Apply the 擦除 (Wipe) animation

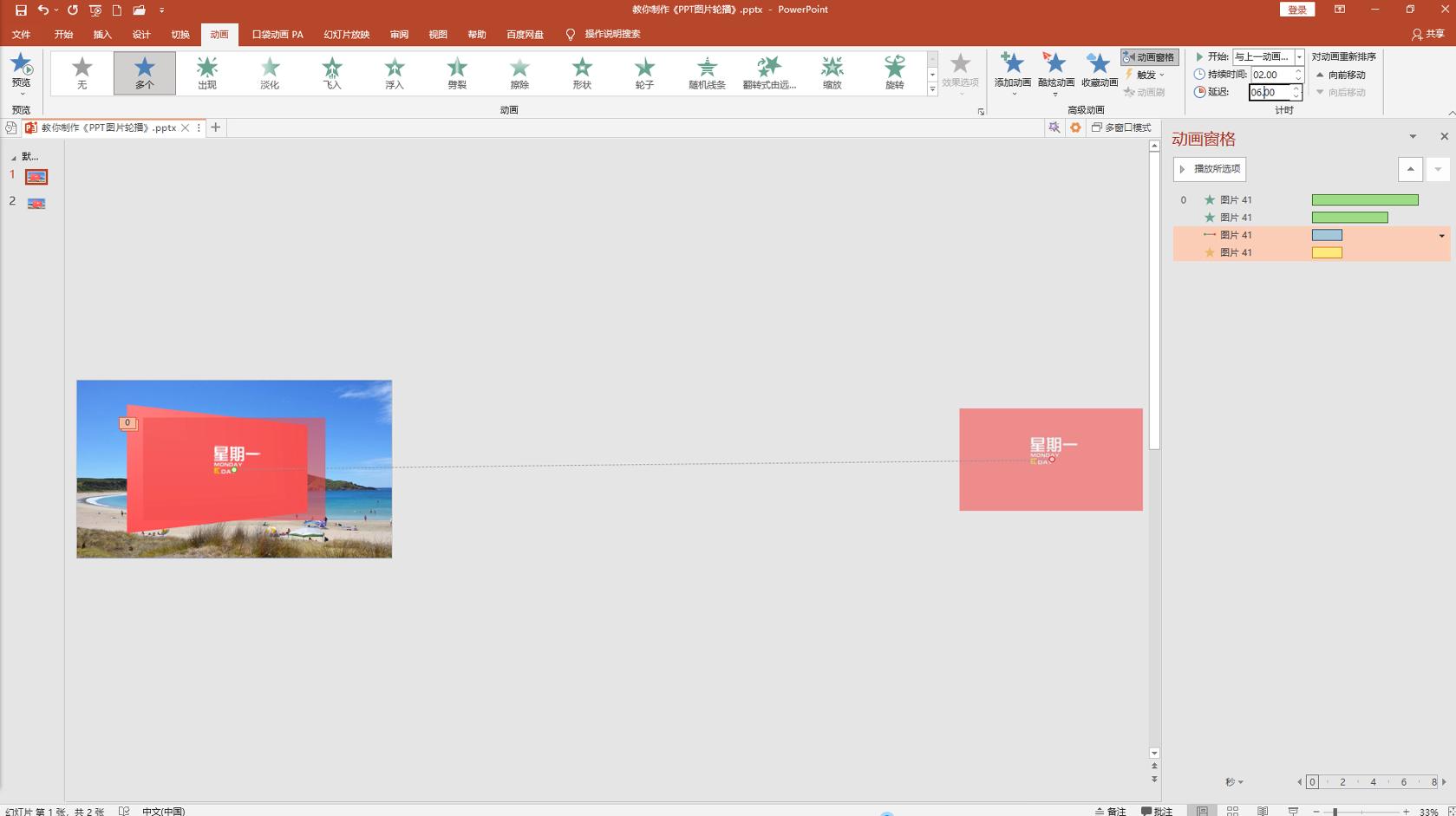click(x=519, y=73)
